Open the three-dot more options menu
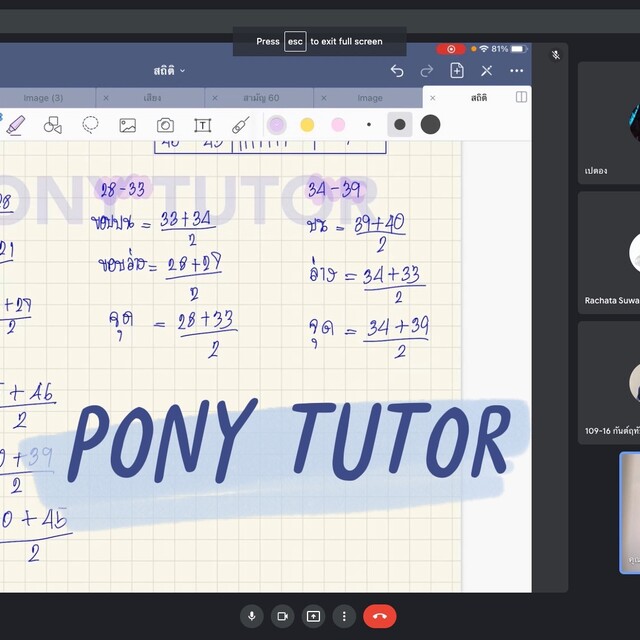The image size is (640, 640). point(516,71)
